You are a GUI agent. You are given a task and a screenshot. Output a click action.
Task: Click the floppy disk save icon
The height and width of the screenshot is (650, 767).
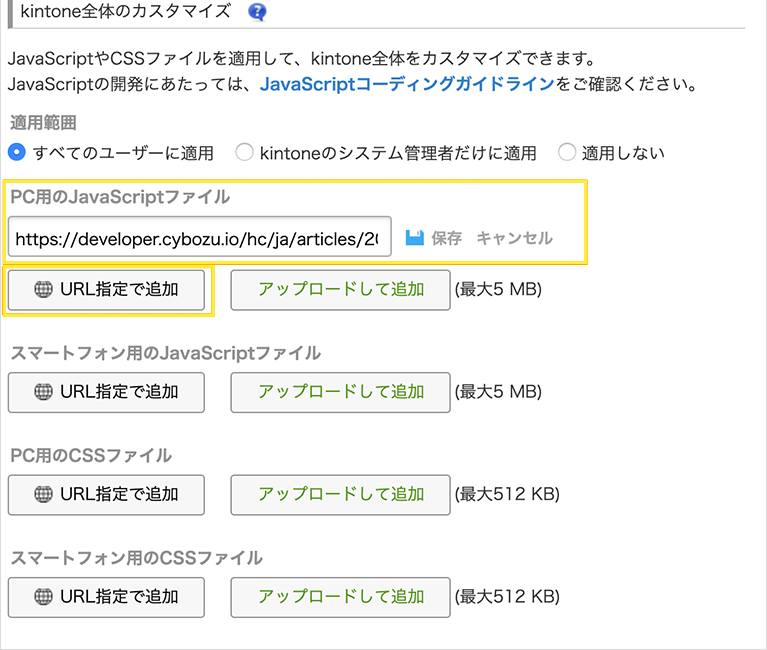[x=415, y=238]
